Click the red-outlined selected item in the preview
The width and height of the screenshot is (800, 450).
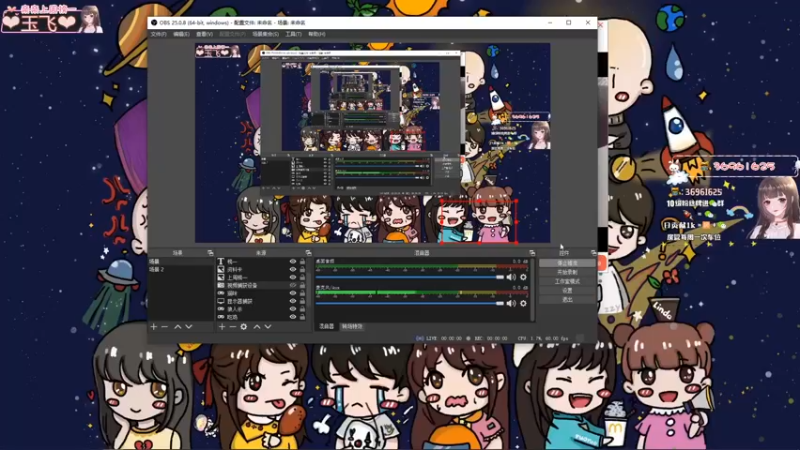pos(479,221)
